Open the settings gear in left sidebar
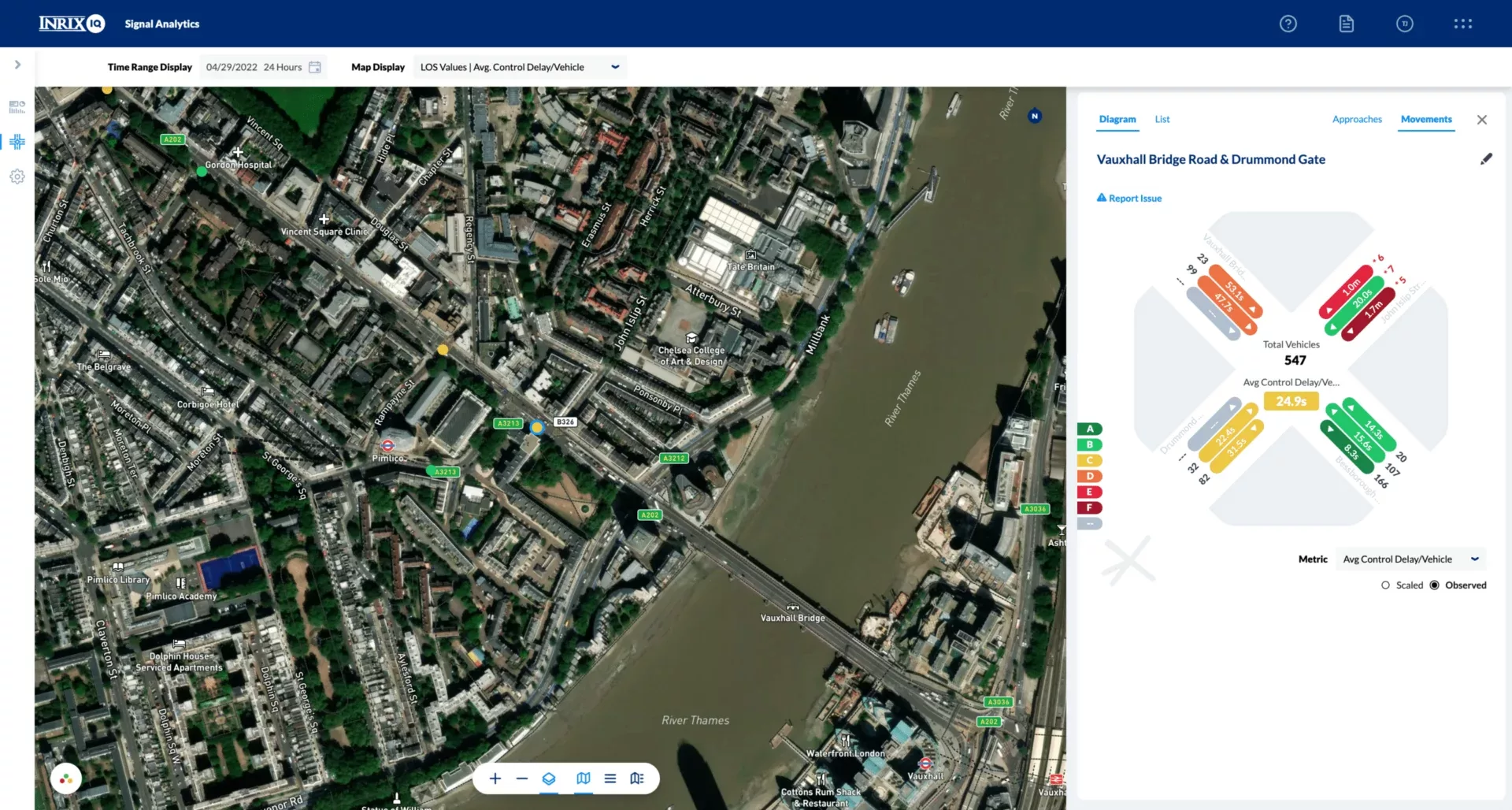 tap(17, 176)
